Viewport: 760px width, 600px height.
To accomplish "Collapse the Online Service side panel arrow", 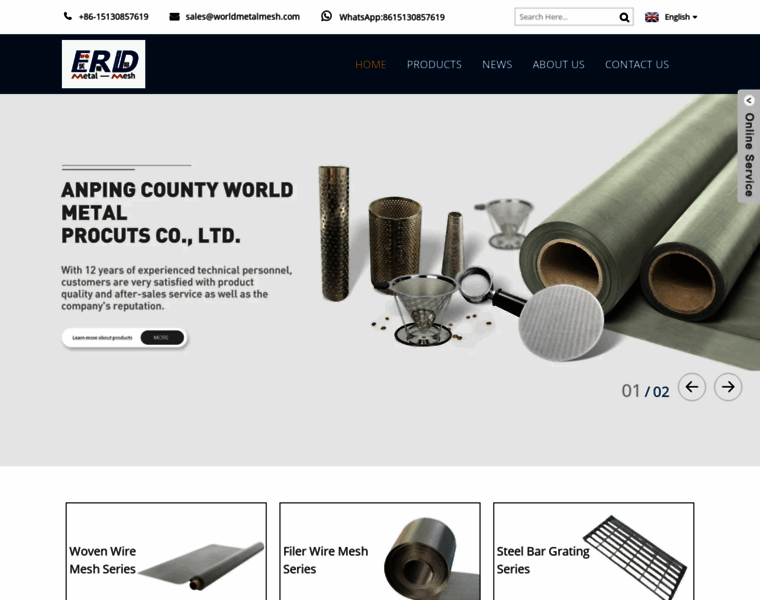I will [749, 100].
